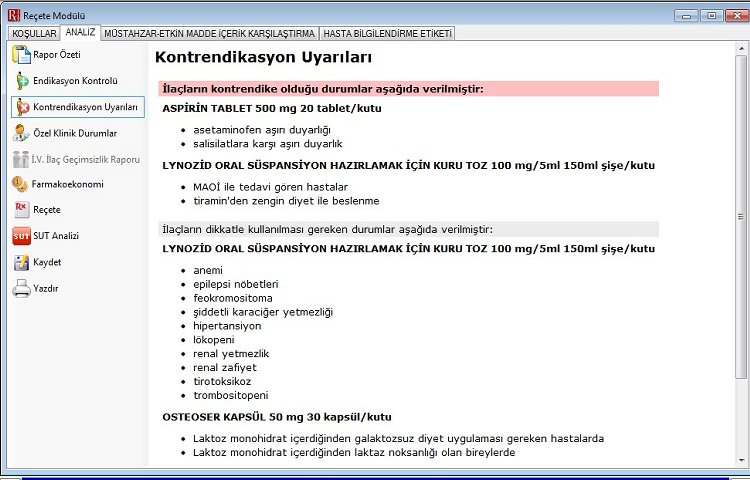This screenshot has height=480, width=750.
Task: Click the scrollbar up arrow
Action: click(741, 49)
